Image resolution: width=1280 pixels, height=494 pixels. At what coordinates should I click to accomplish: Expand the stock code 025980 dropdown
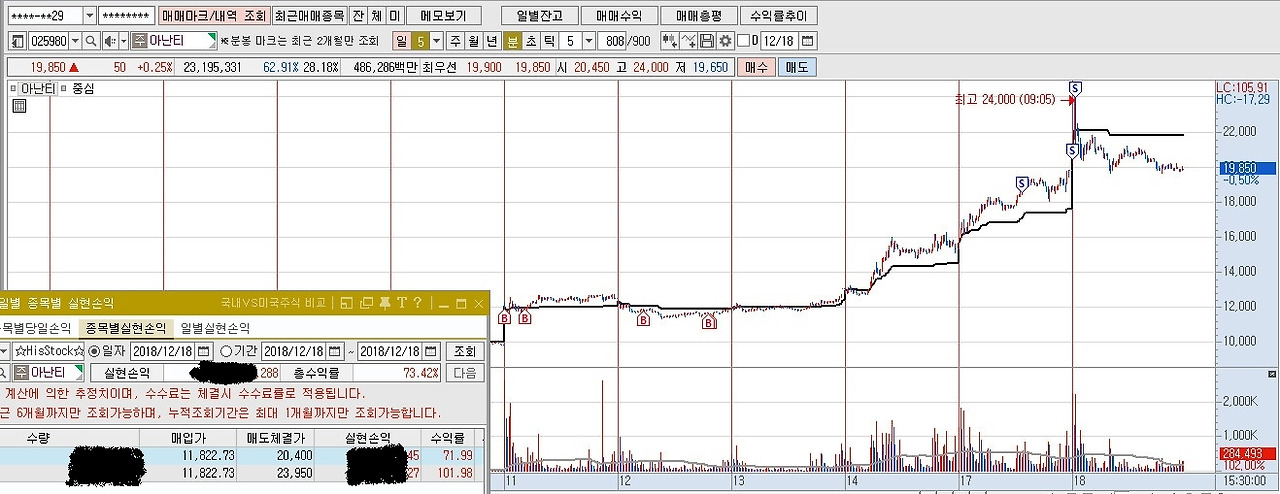(x=75, y=41)
